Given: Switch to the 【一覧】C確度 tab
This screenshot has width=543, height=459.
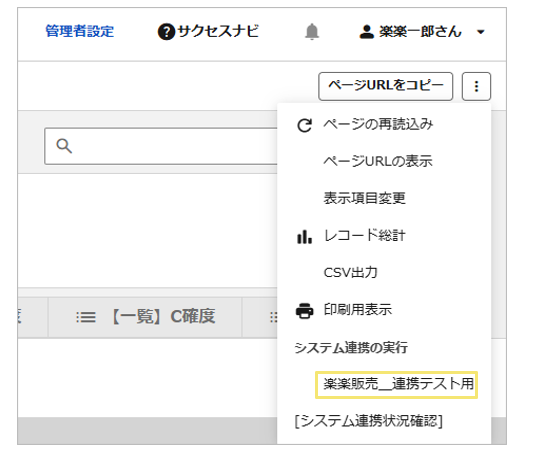Looking at the screenshot, I should pyautogui.click(x=145, y=317).
